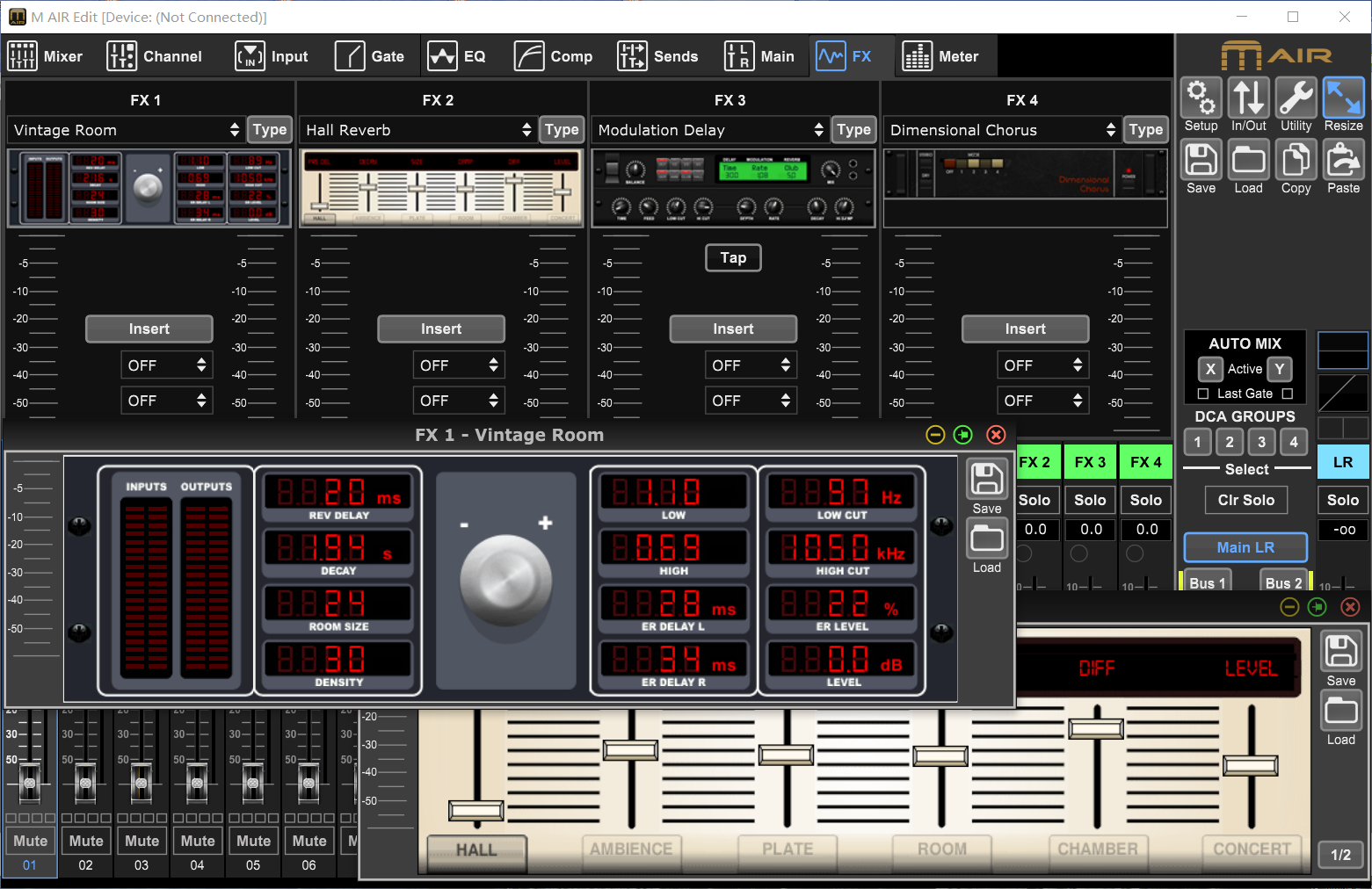
Task: Open the Setup gear icon
Action: coord(1201,98)
